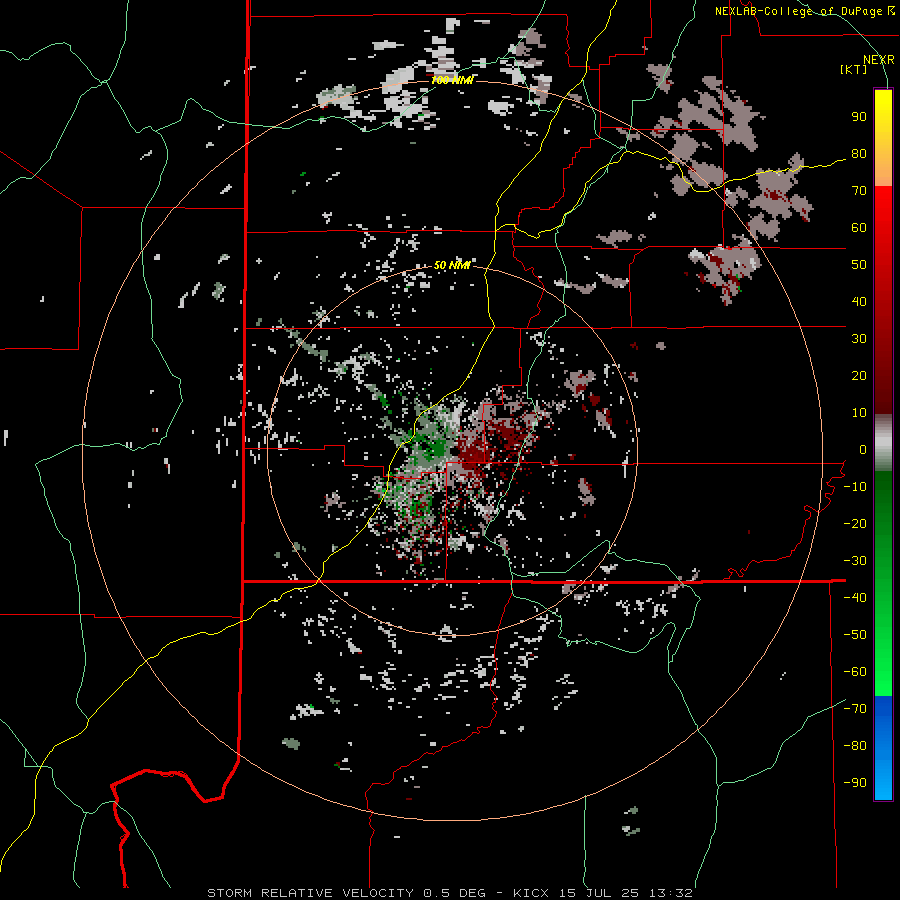Click the NEXR label above color scale
This screenshot has width=900, height=900.
pos(879,60)
